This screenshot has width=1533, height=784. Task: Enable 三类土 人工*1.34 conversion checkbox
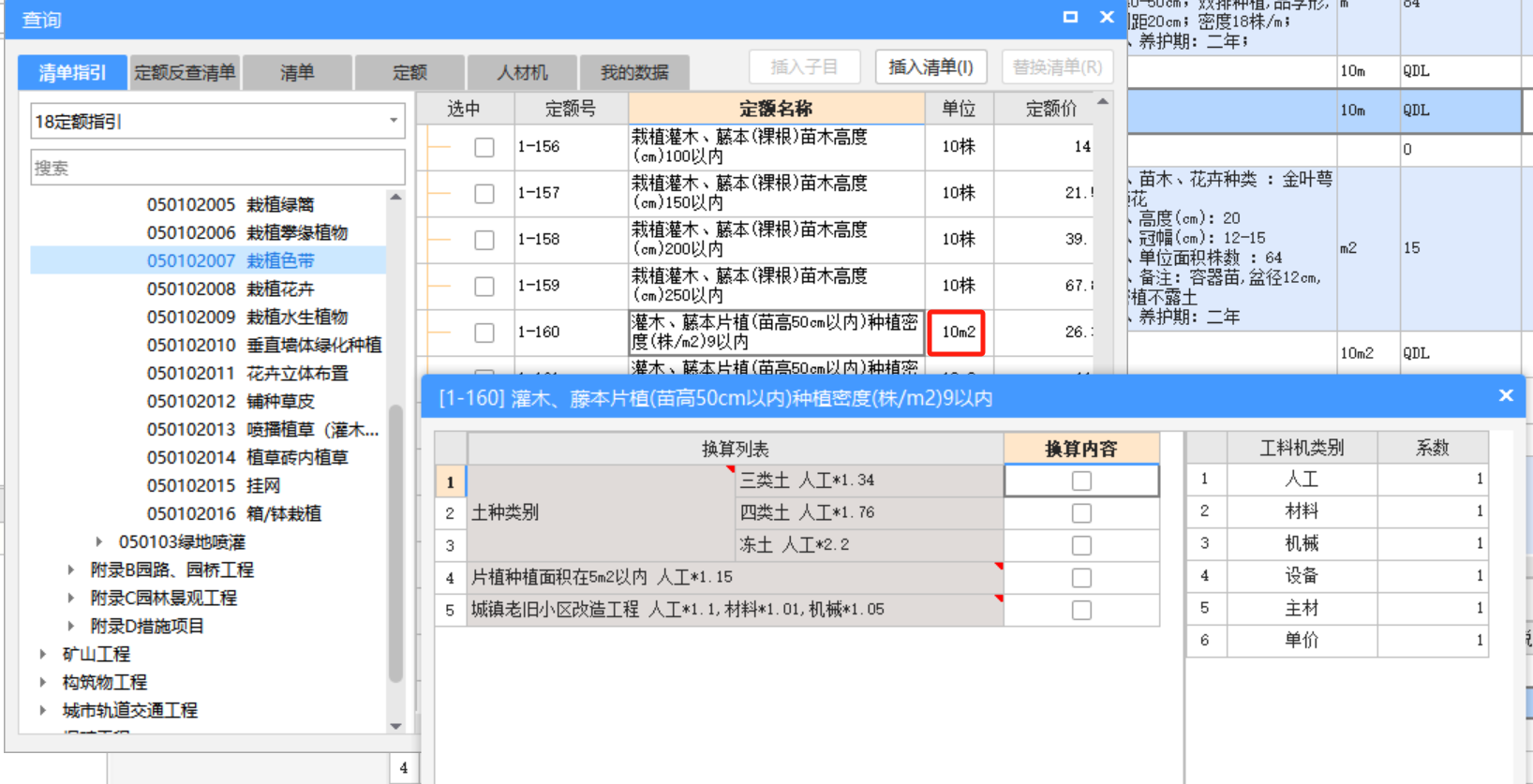point(1081,481)
